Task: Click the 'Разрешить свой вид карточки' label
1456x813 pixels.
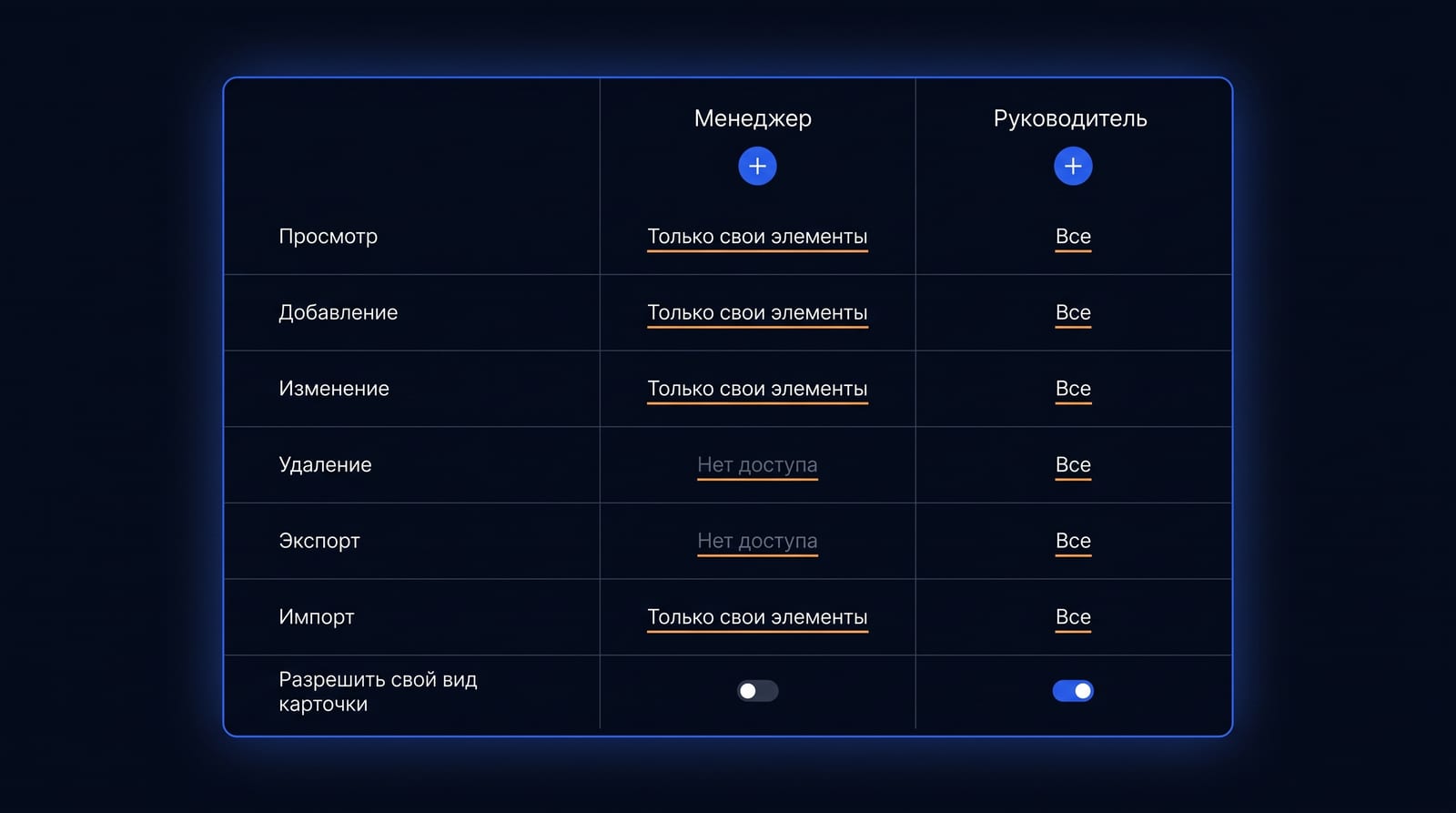Action: [x=378, y=692]
